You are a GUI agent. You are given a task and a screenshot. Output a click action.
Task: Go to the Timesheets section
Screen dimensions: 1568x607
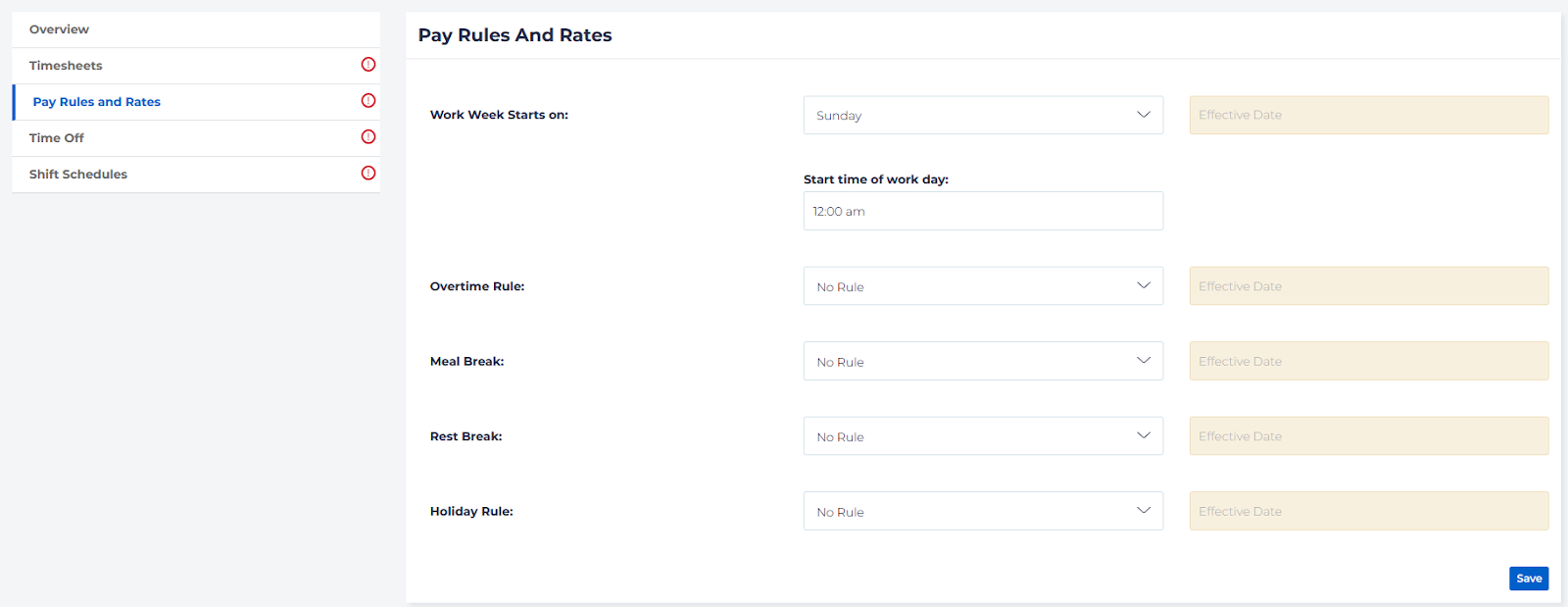[x=66, y=66]
